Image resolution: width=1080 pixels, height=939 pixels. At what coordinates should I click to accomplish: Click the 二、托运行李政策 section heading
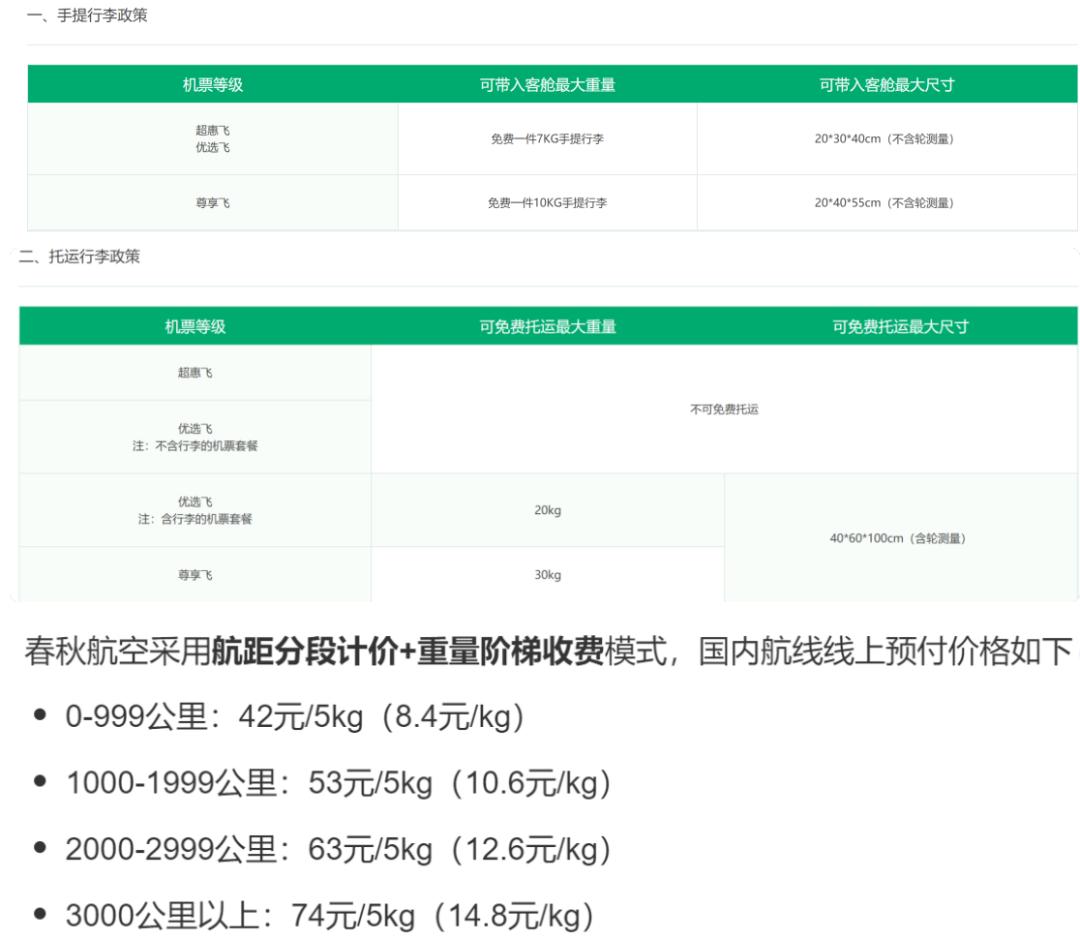79,256
